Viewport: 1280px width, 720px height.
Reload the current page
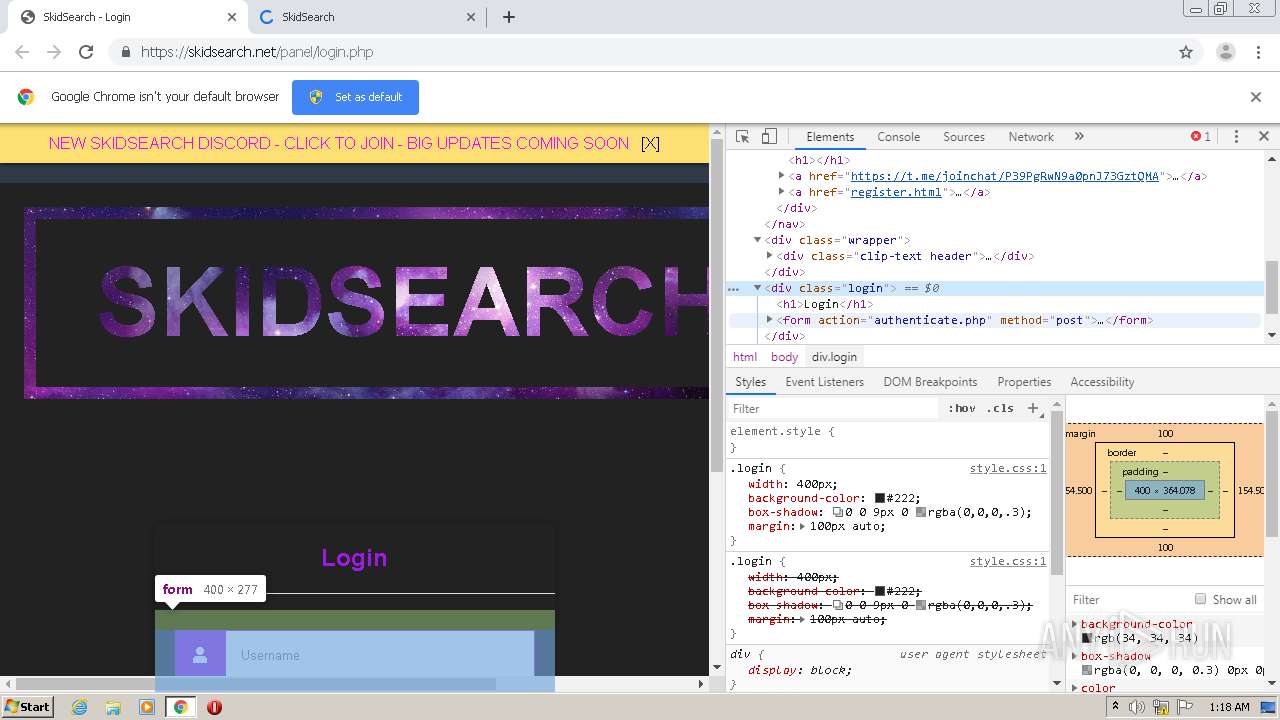[x=86, y=52]
